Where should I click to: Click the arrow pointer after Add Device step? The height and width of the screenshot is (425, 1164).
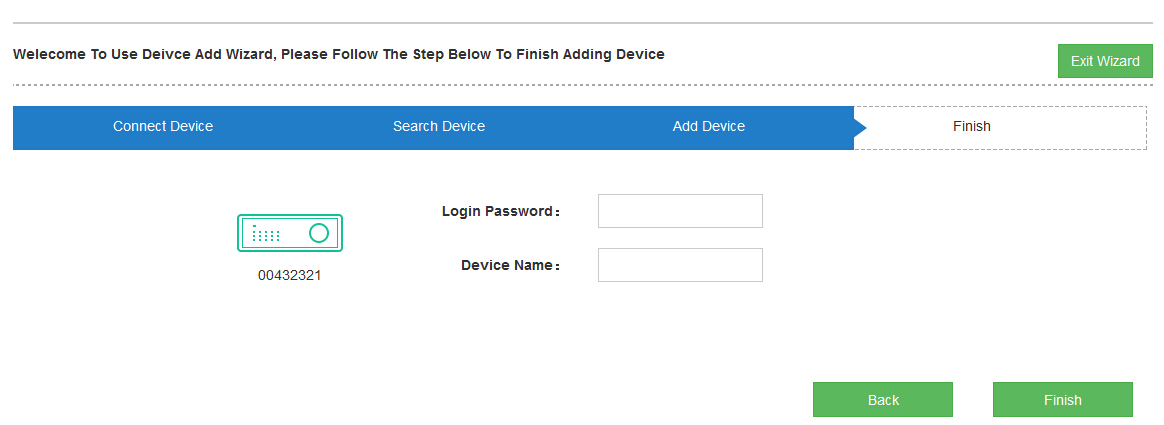coord(860,127)
